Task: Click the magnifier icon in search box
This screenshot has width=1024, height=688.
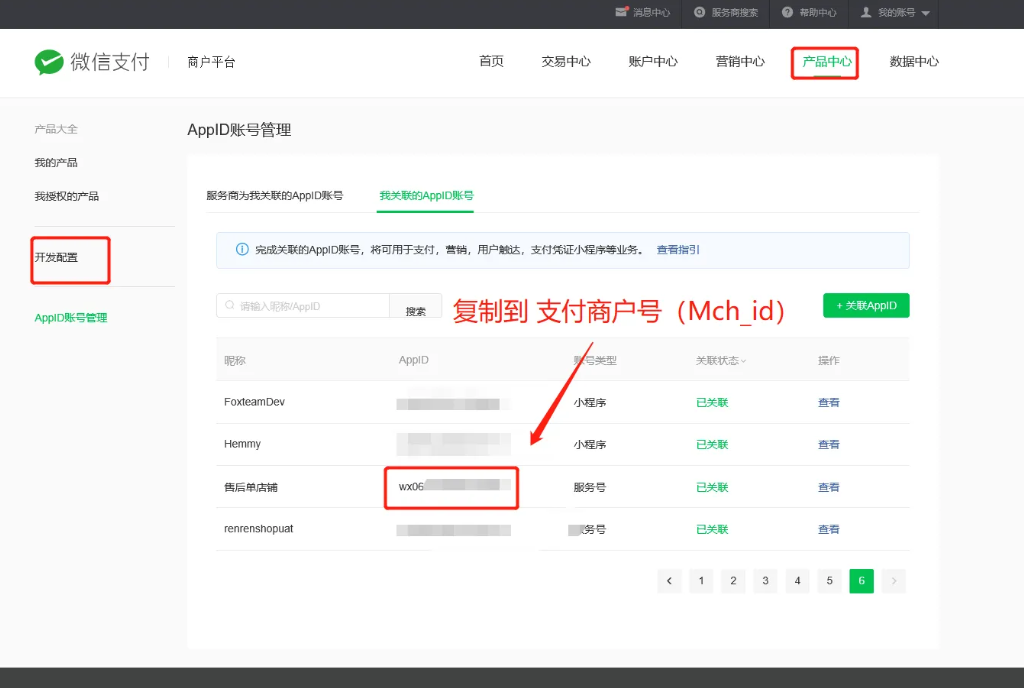Action: click(231, 306)
